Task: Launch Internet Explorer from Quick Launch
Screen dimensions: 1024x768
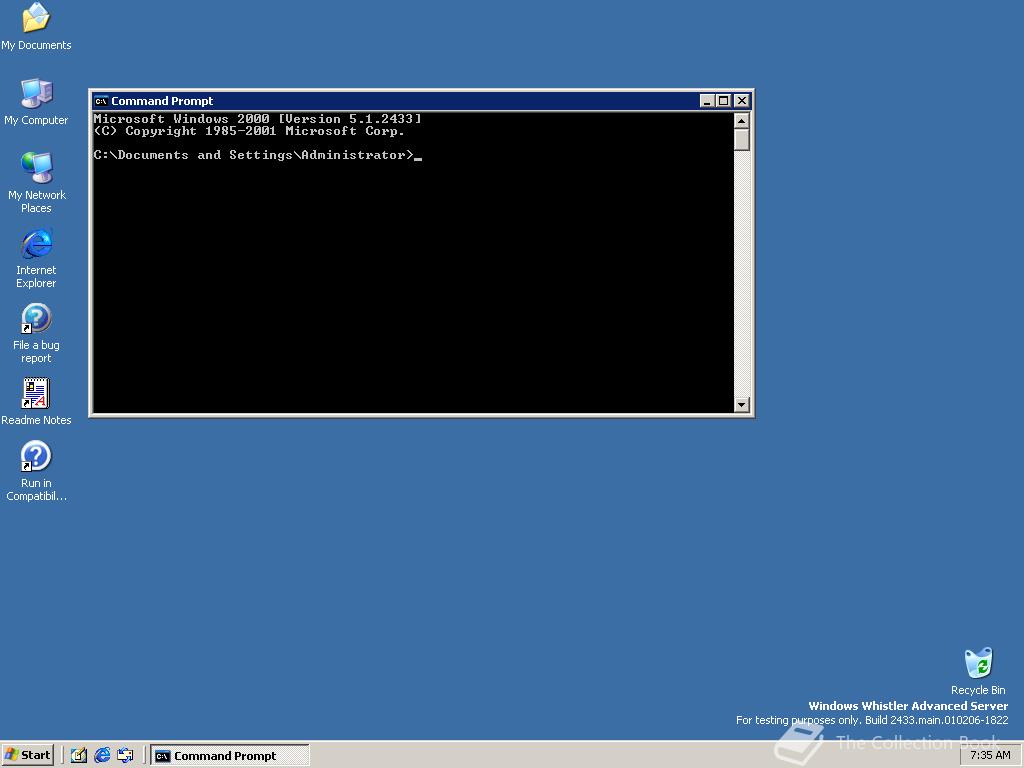Action: (x=102, y=755)
